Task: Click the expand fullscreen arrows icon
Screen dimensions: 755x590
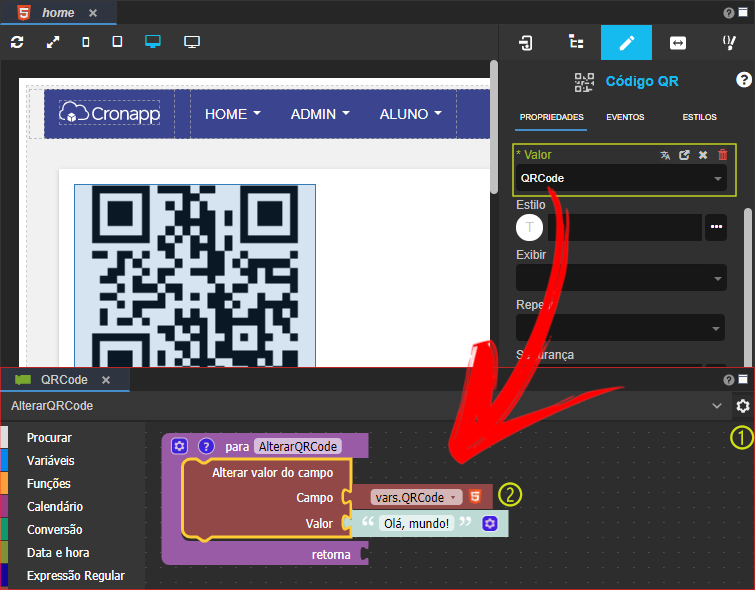Action: point(53,42)
